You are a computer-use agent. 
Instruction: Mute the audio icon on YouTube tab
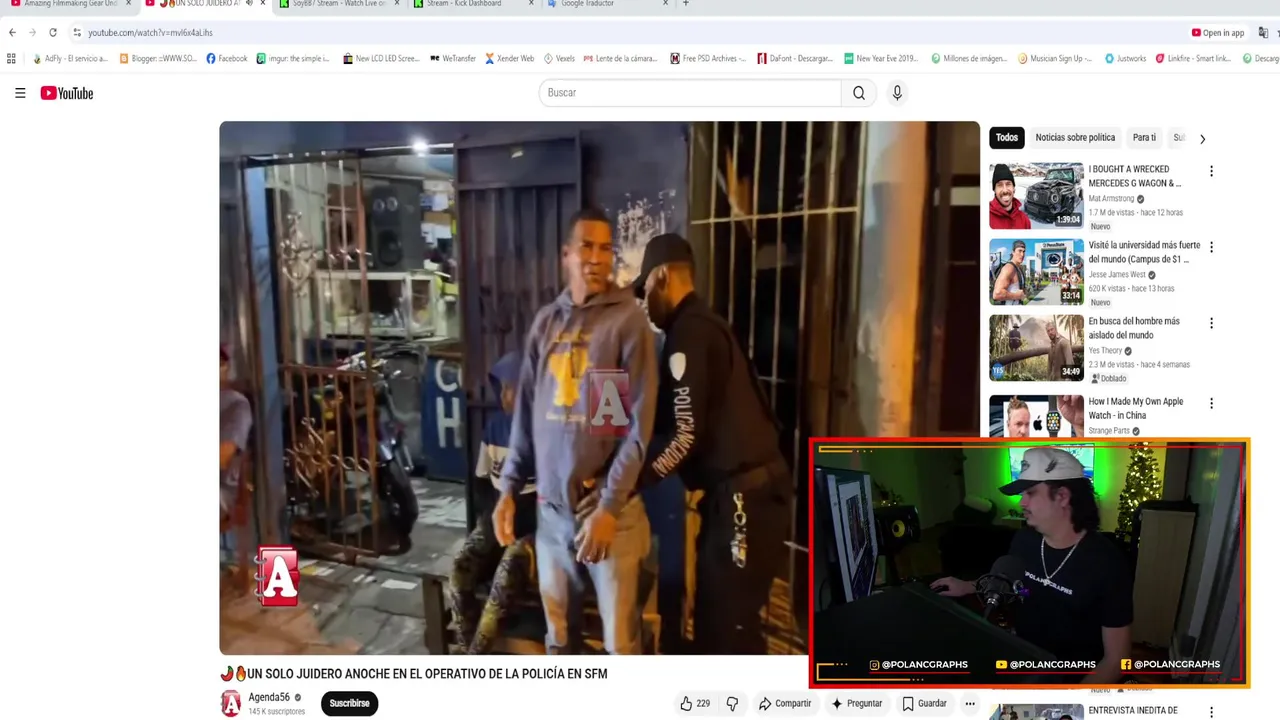[248, 4]
